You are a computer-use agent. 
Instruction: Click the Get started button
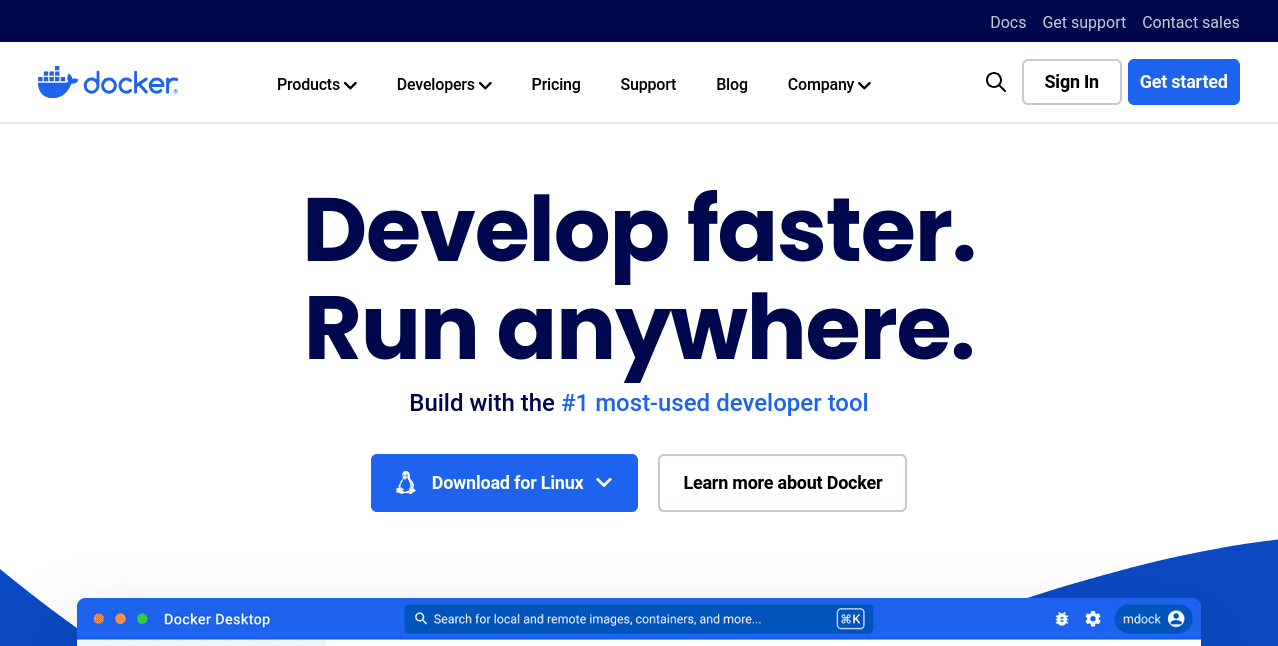[x=1184, y=82]
